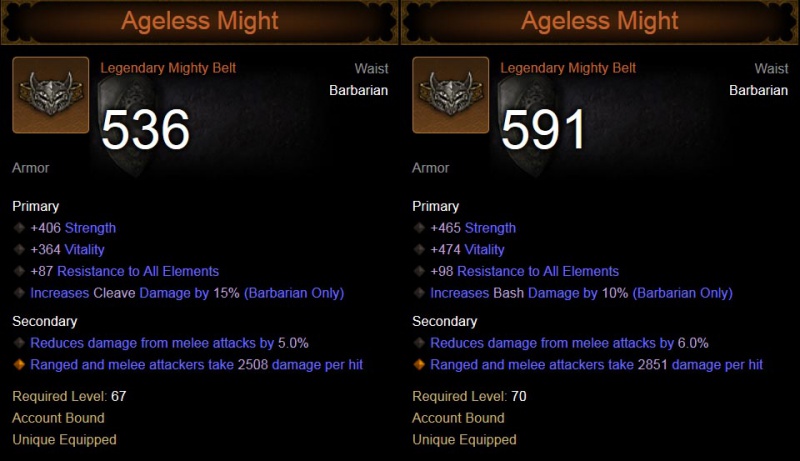Click the 591 armor value
800x461 pixels.
[543, 129]
